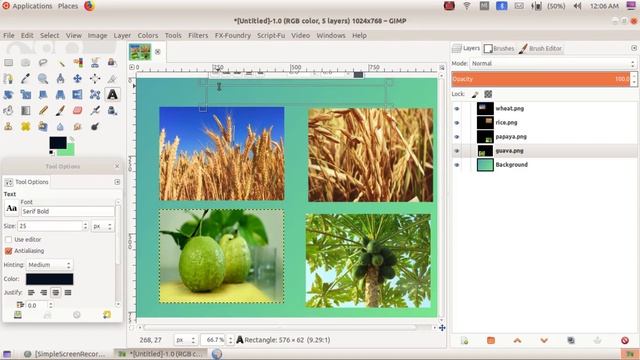Open the status bar px unit dropdown
640x360 pixels.
185,340
